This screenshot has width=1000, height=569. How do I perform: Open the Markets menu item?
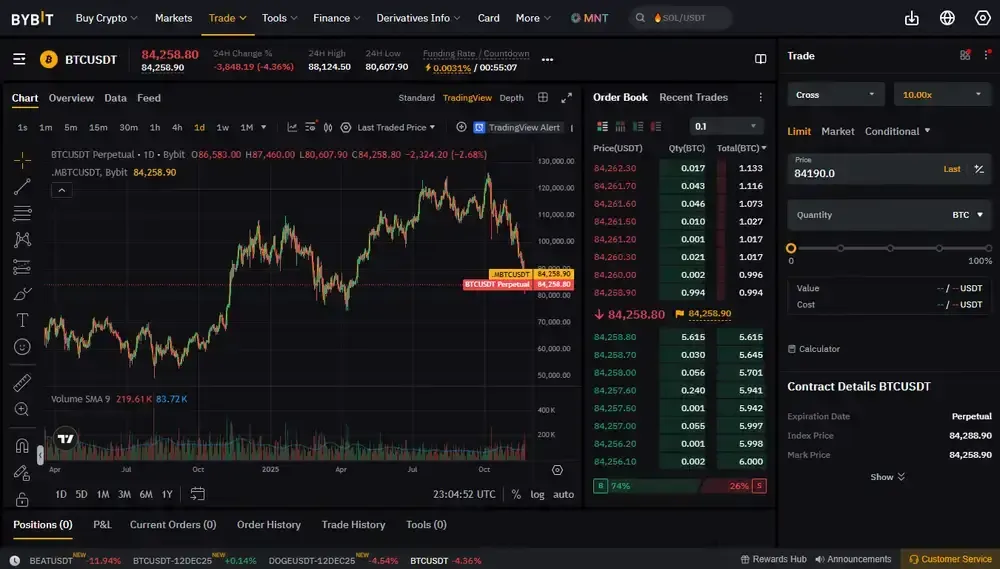click(x=173, y=18)
